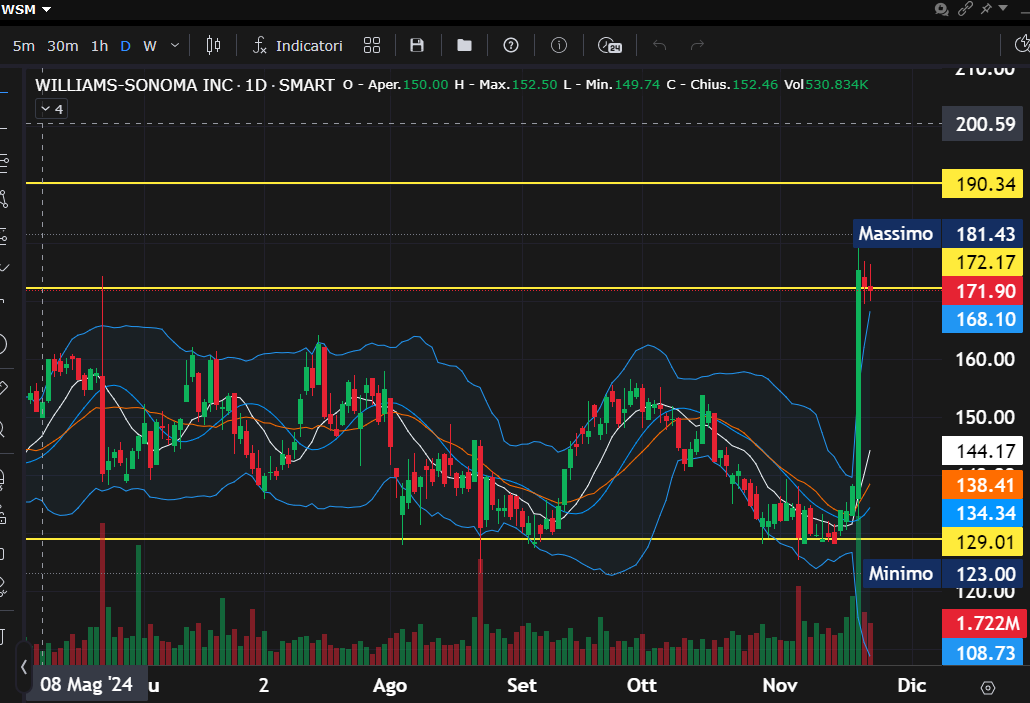Expand the collapsed indicators legend showing 4
This screenshot has width=1030, height=703.
tap(52, 109)
